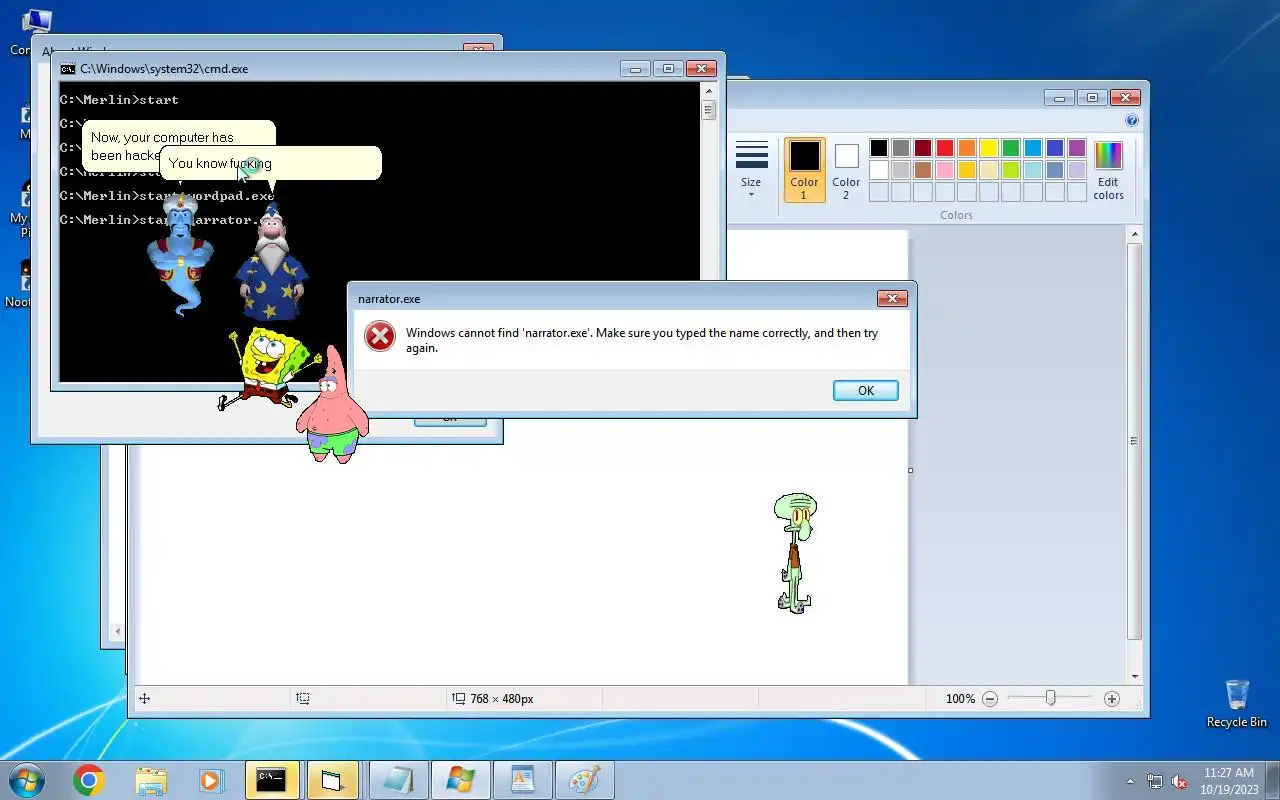The image size is (1280, 800).
Task: Pick the light gray swatch in Paint palette
Action: point(901,170)
